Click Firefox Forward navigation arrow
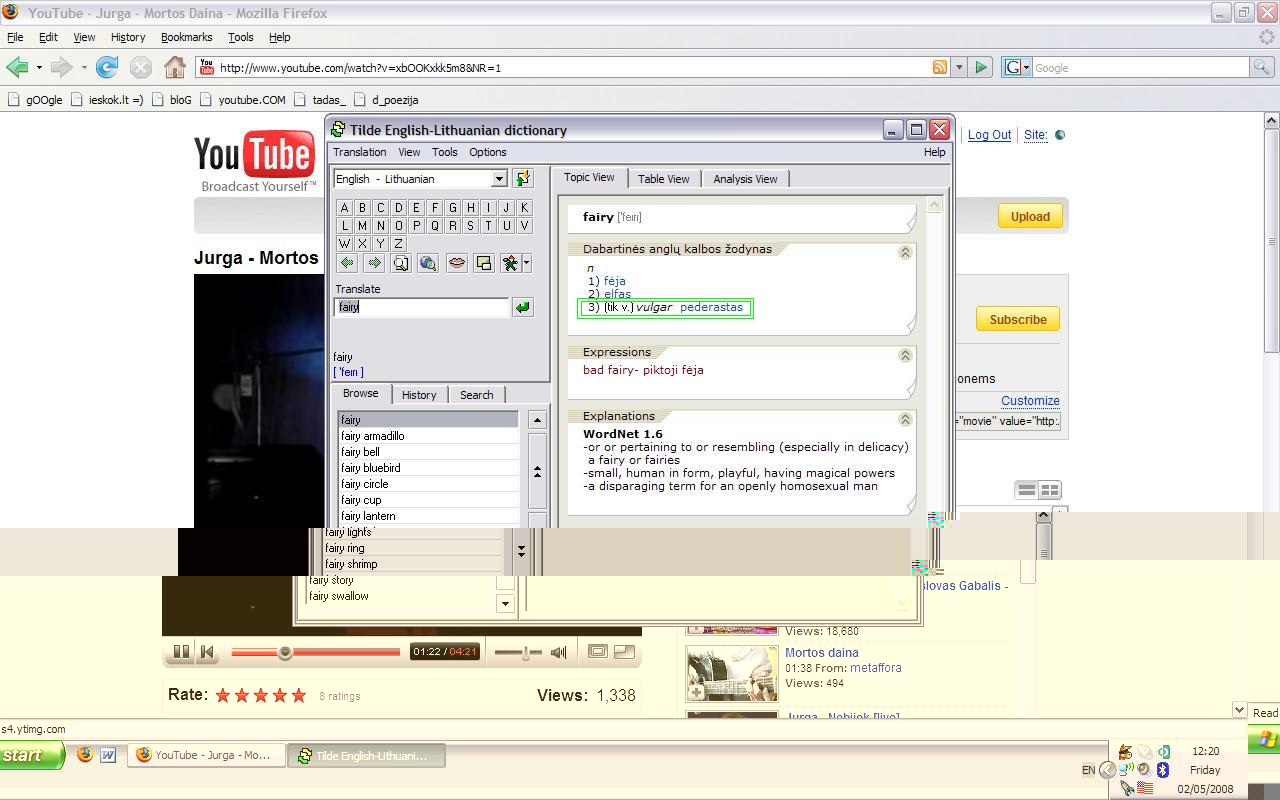Screen dimensions: 1280x800 pos(61,67)
